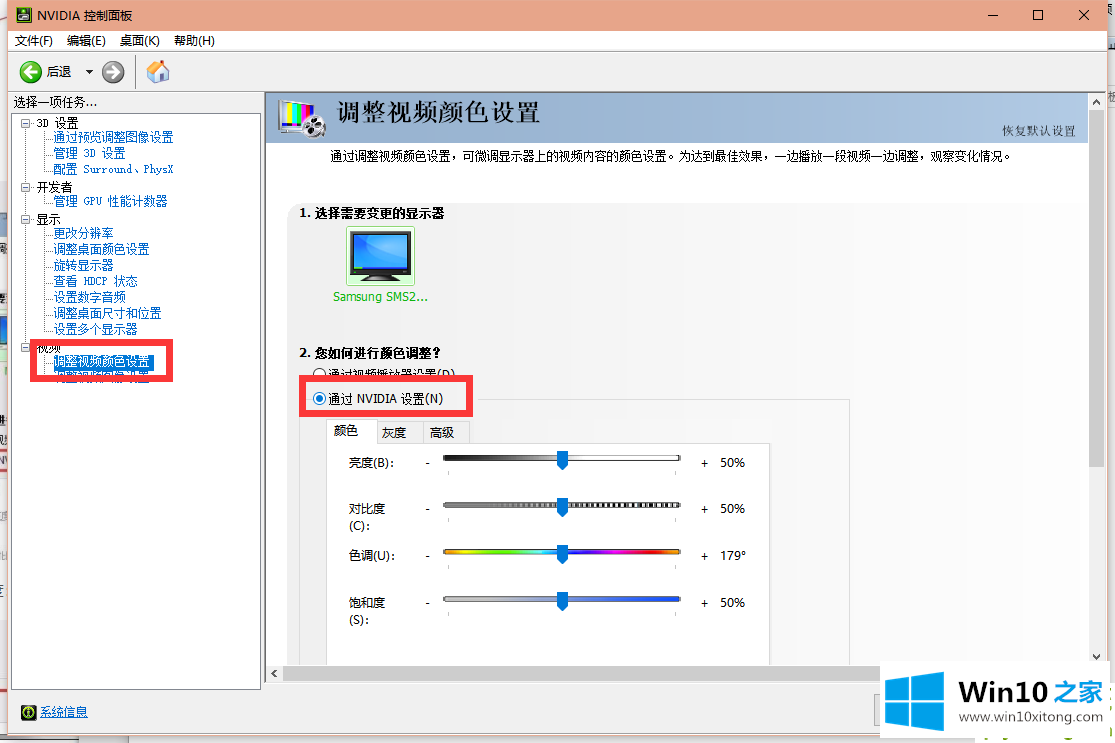Click the 亮度(B) slider handle
1115x743 pixels.
click(x=562, y=460)
